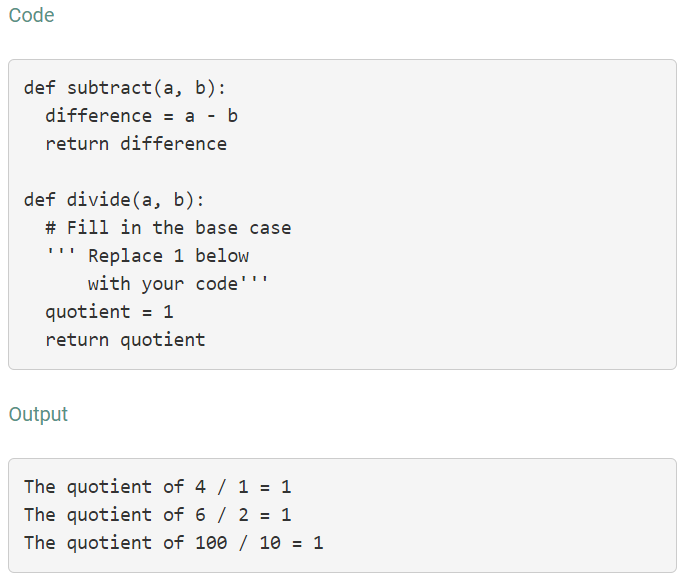This screenshot has width=686, height=579.
Task: Click the word 'subtract' in function definition
Action: 109,88
